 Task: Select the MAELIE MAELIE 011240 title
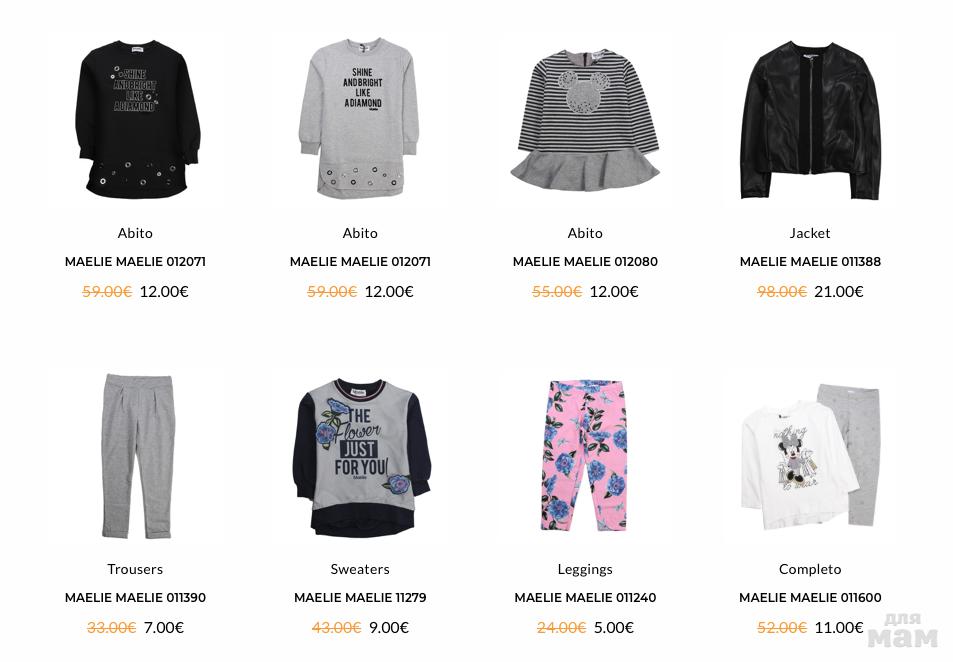coord(585,598)
